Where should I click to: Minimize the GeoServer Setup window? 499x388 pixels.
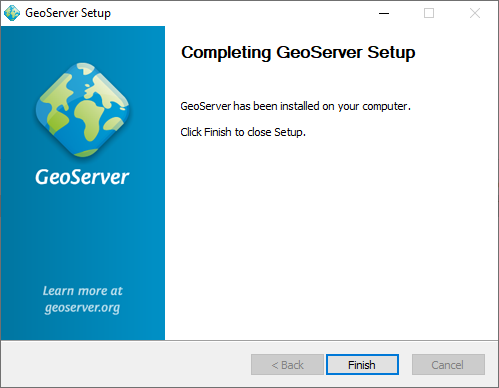click(384, 13)
